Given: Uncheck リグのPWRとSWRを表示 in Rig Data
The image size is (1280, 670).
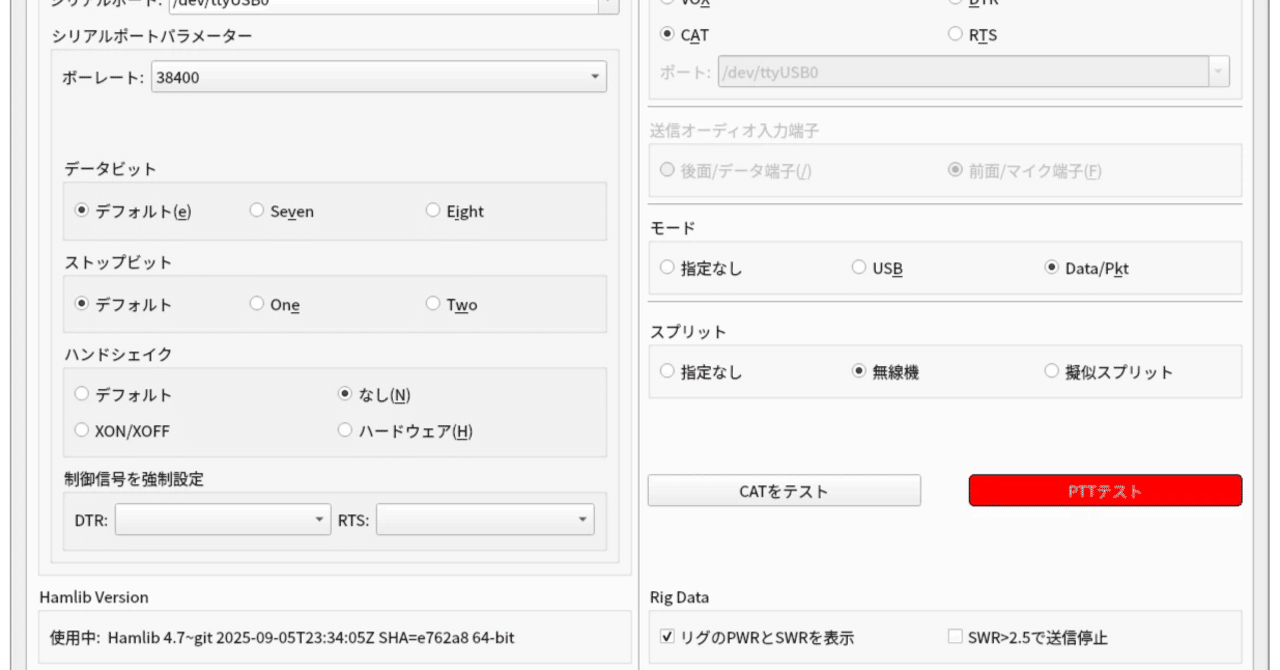Looking at the screenshot, I should (666, 637).
